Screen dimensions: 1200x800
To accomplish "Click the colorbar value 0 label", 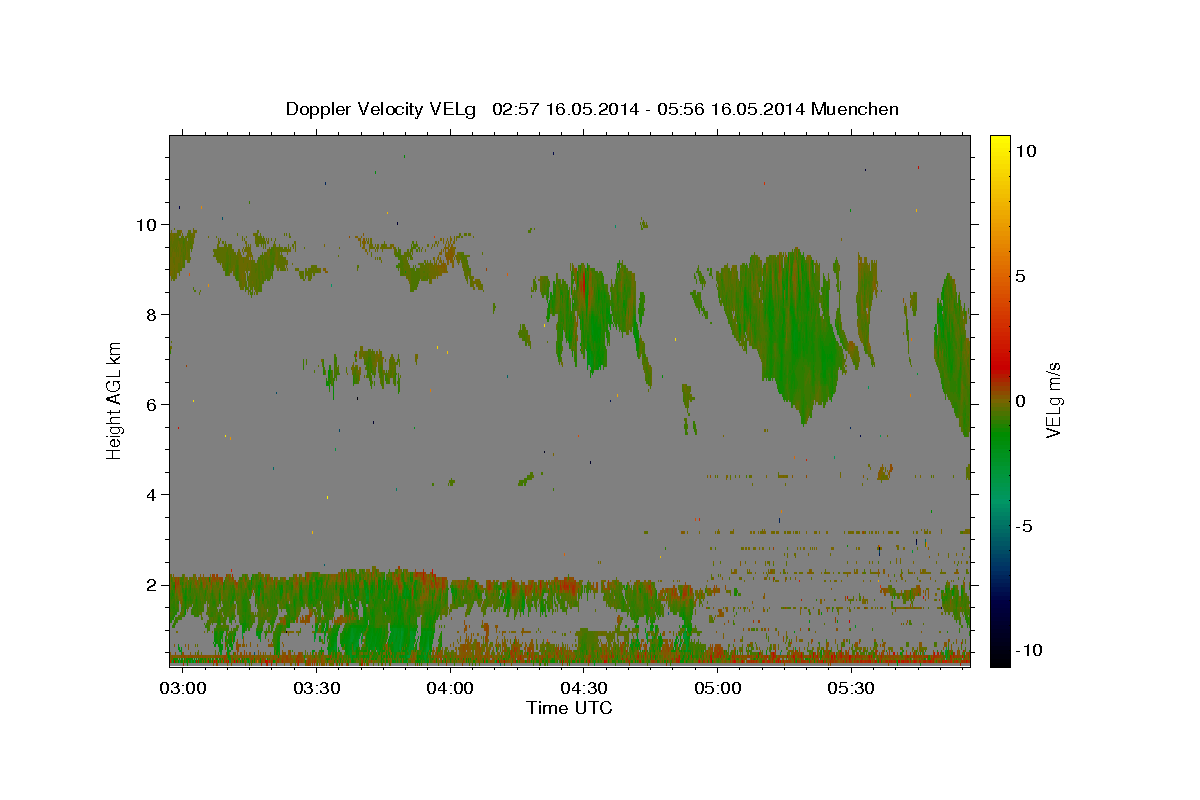I will coord(1021,400).
